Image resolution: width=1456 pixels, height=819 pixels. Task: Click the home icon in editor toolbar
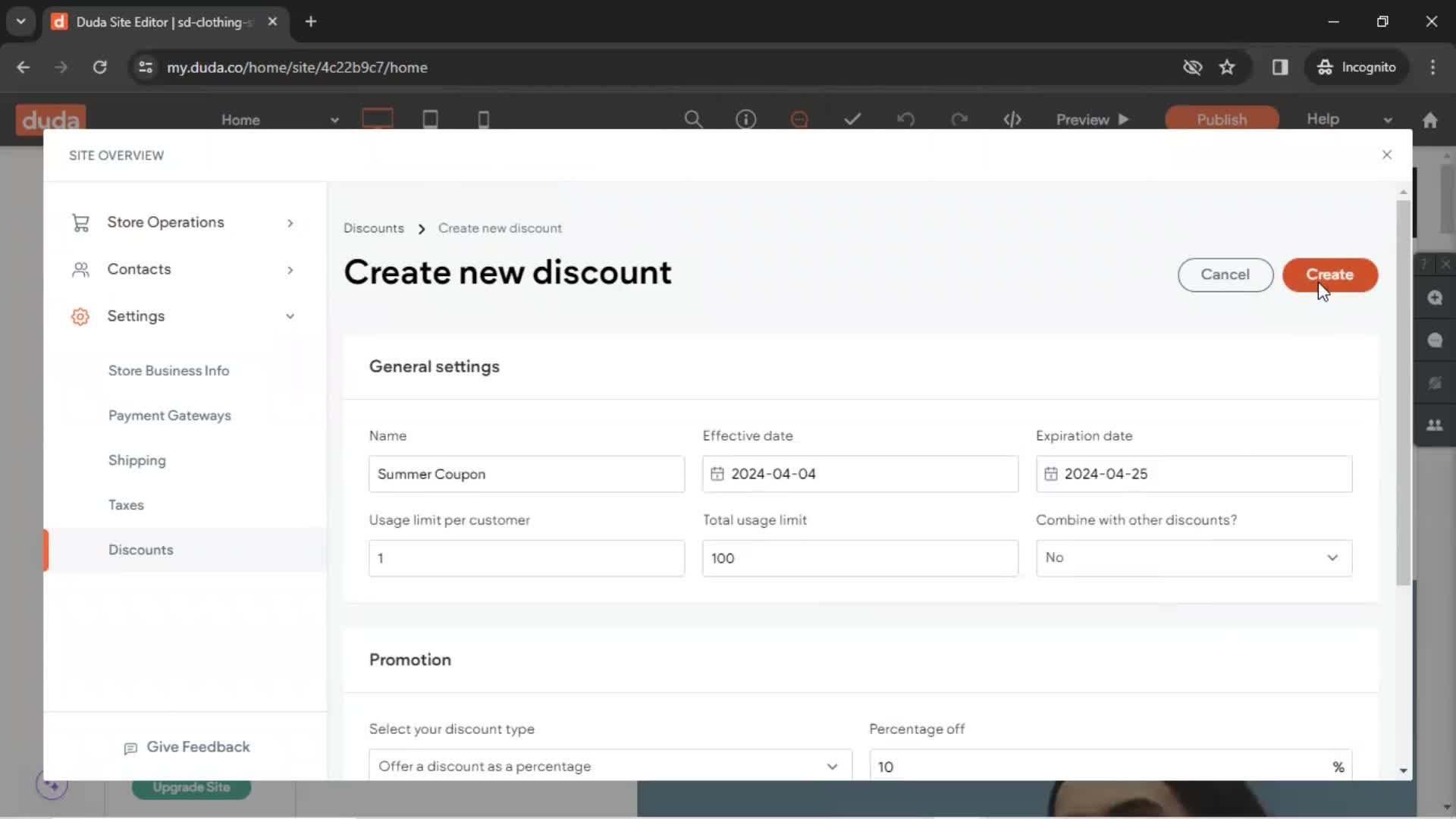pyautogui.click(x=1430, y=120)
